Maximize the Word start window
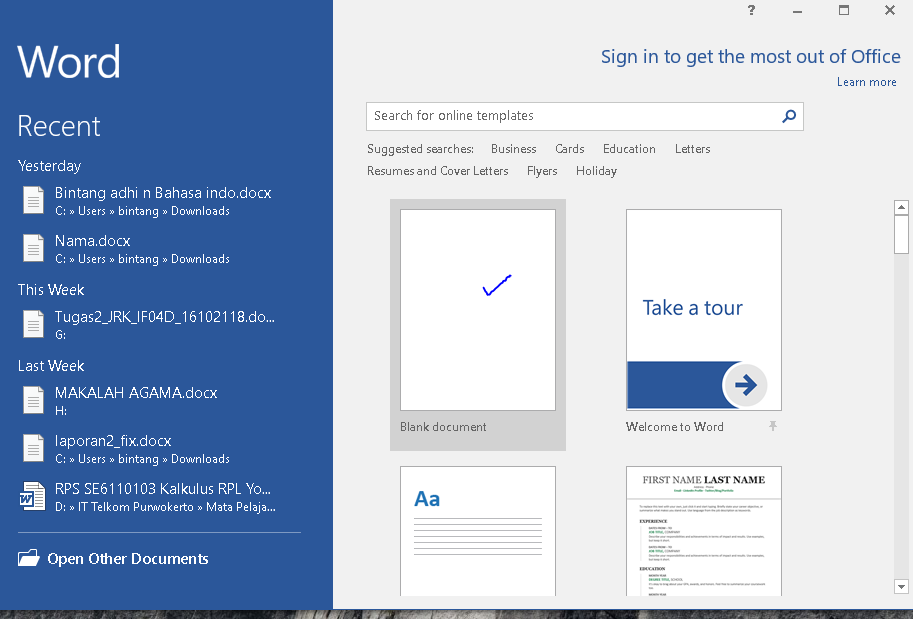This screenshot has height=619, width=913. (844, 10)
